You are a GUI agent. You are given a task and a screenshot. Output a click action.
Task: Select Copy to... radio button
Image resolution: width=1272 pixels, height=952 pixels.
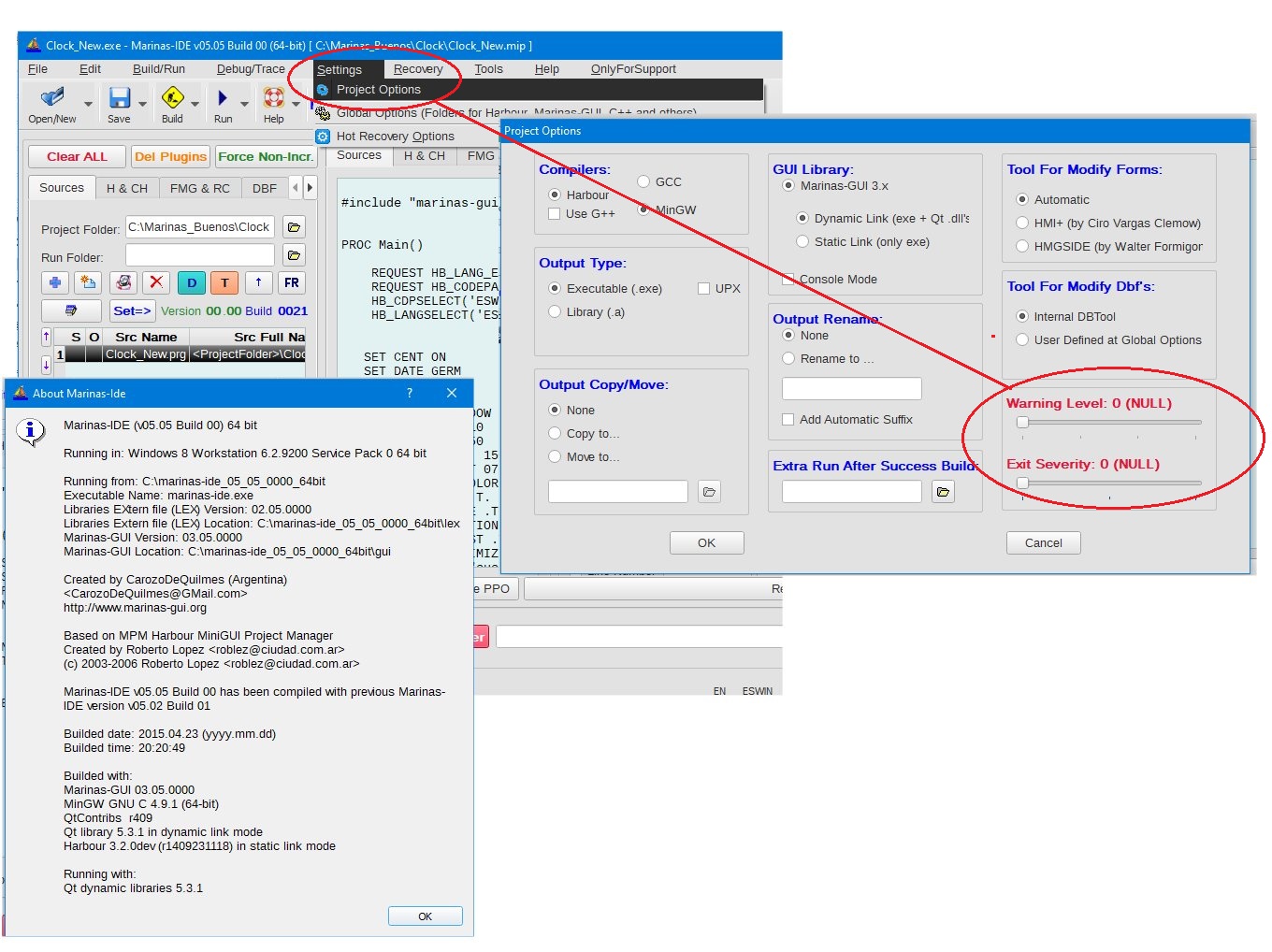(x=555, y=433)
